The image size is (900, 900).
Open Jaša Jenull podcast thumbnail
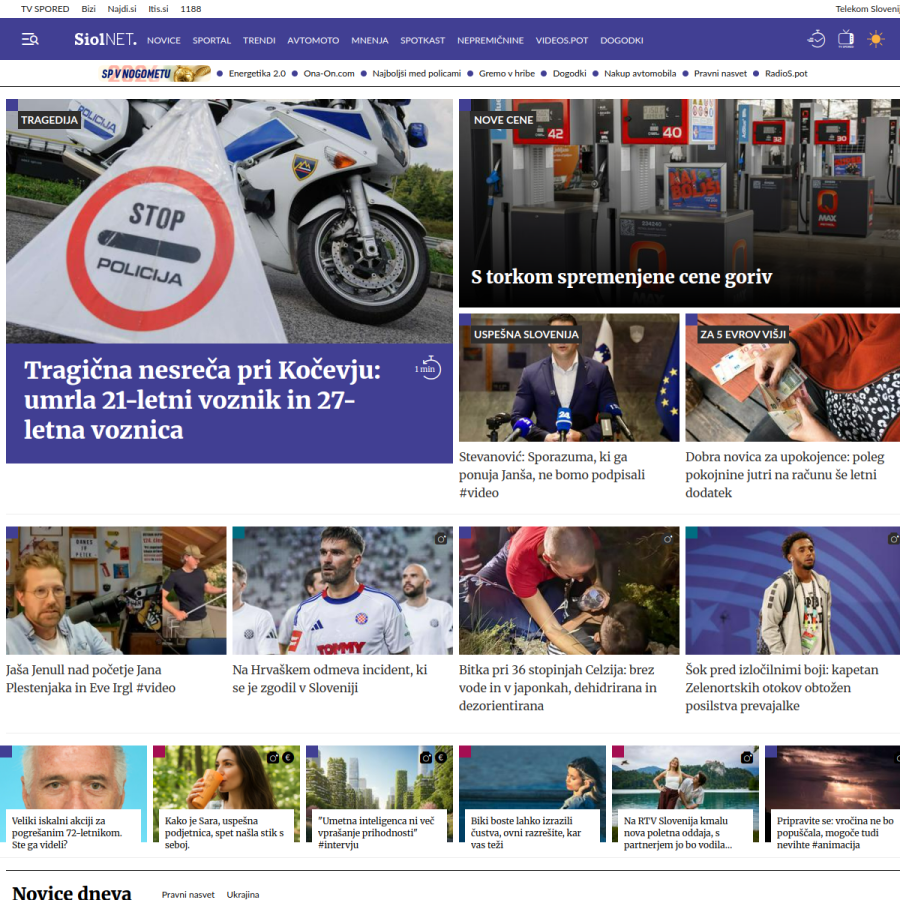pyautogui.click(x=116, y=591)
